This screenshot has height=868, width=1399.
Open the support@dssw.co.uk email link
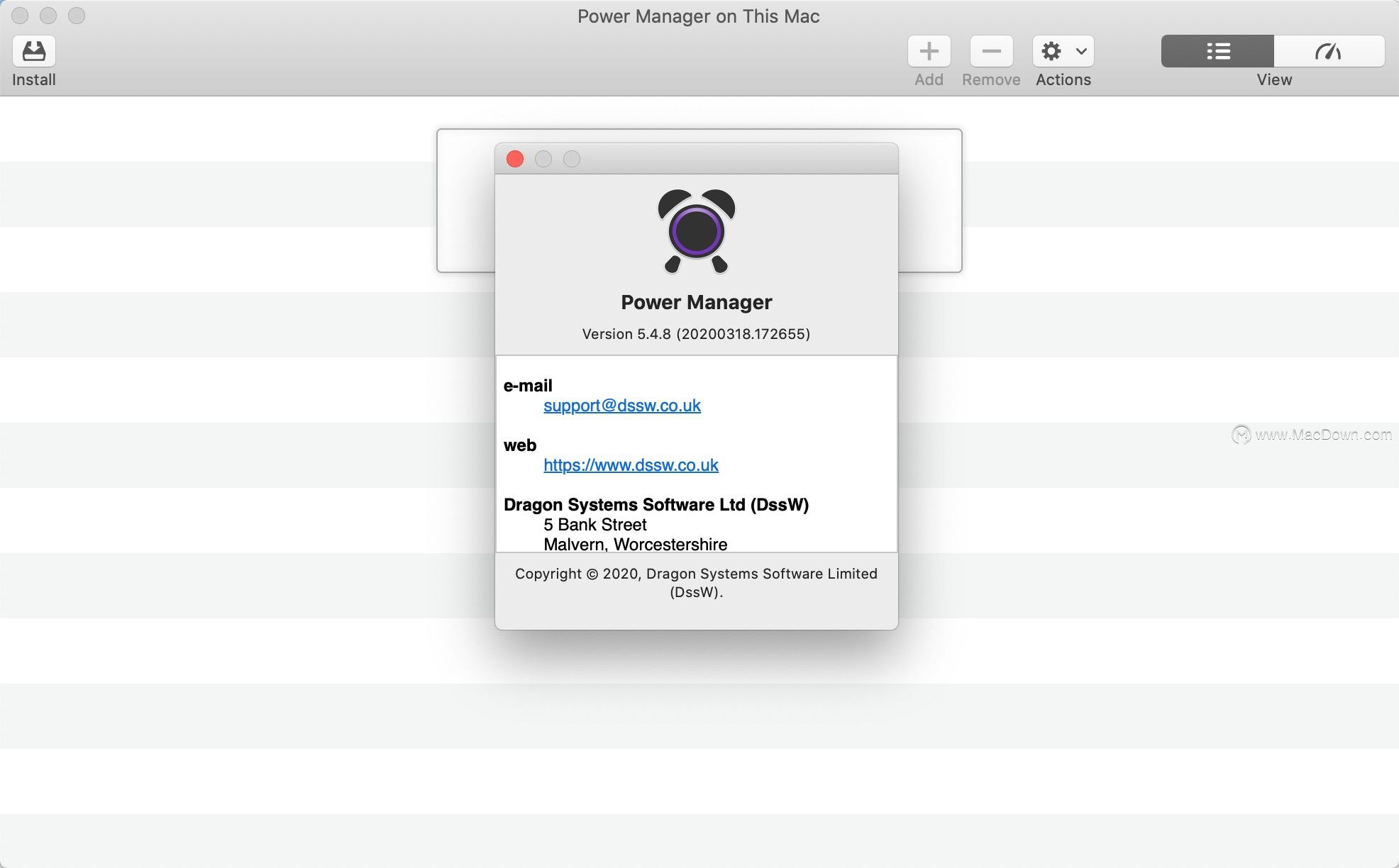[622, 406]
